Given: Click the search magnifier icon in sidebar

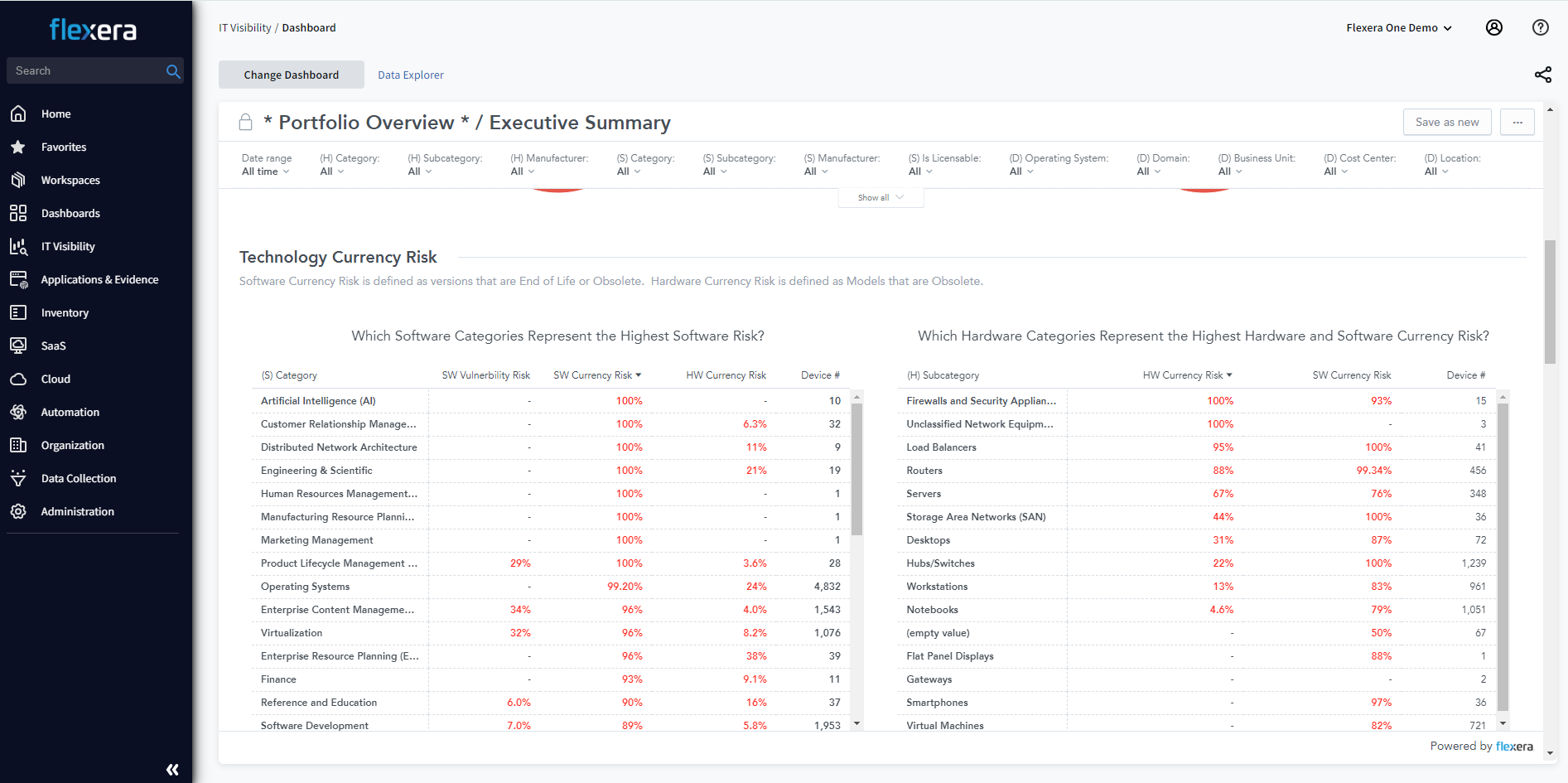Looking at the screenshot, I should coord(173,71).
